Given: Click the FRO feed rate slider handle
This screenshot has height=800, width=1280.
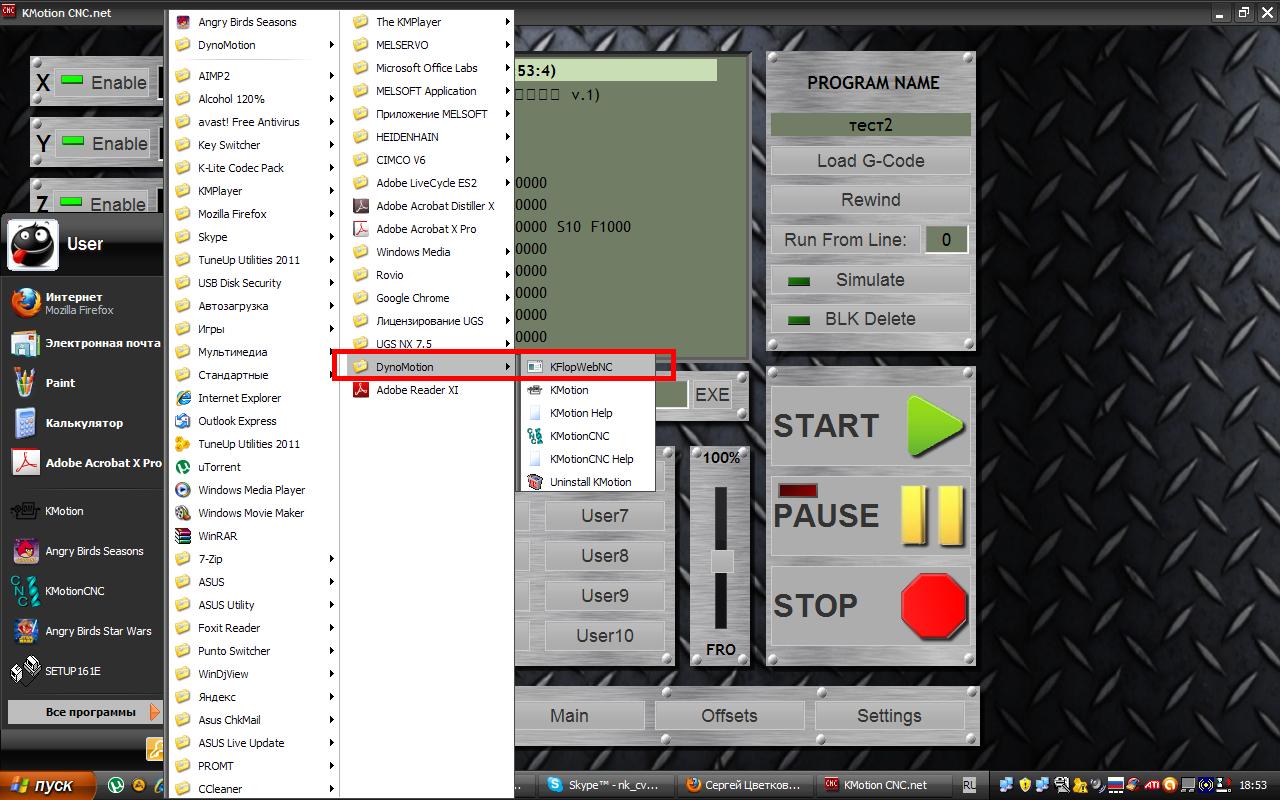Looking at the screenshot, I should tap(722, 561).
